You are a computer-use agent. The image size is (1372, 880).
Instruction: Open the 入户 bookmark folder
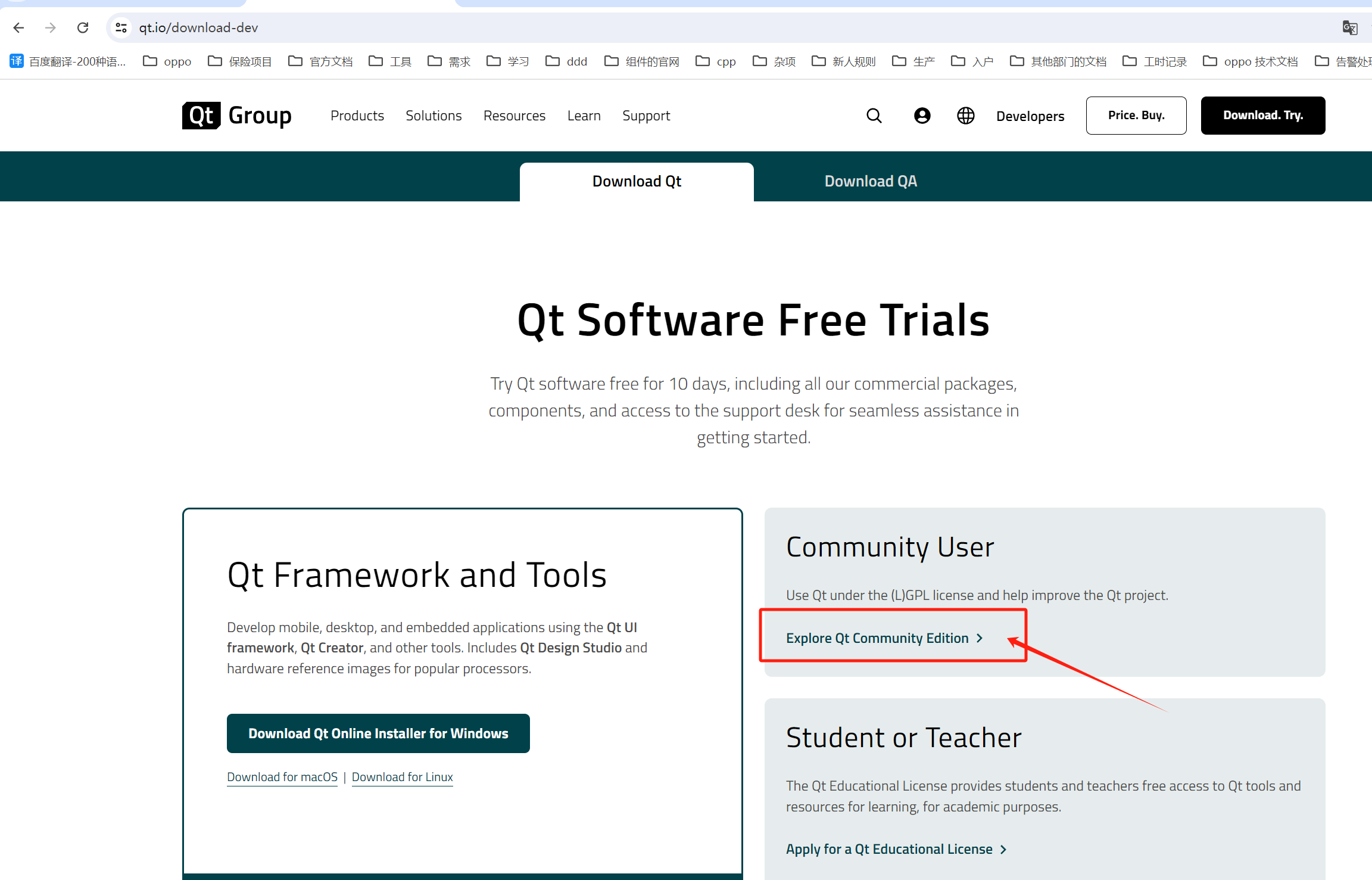pyautogui.click(x=972, y=61)
